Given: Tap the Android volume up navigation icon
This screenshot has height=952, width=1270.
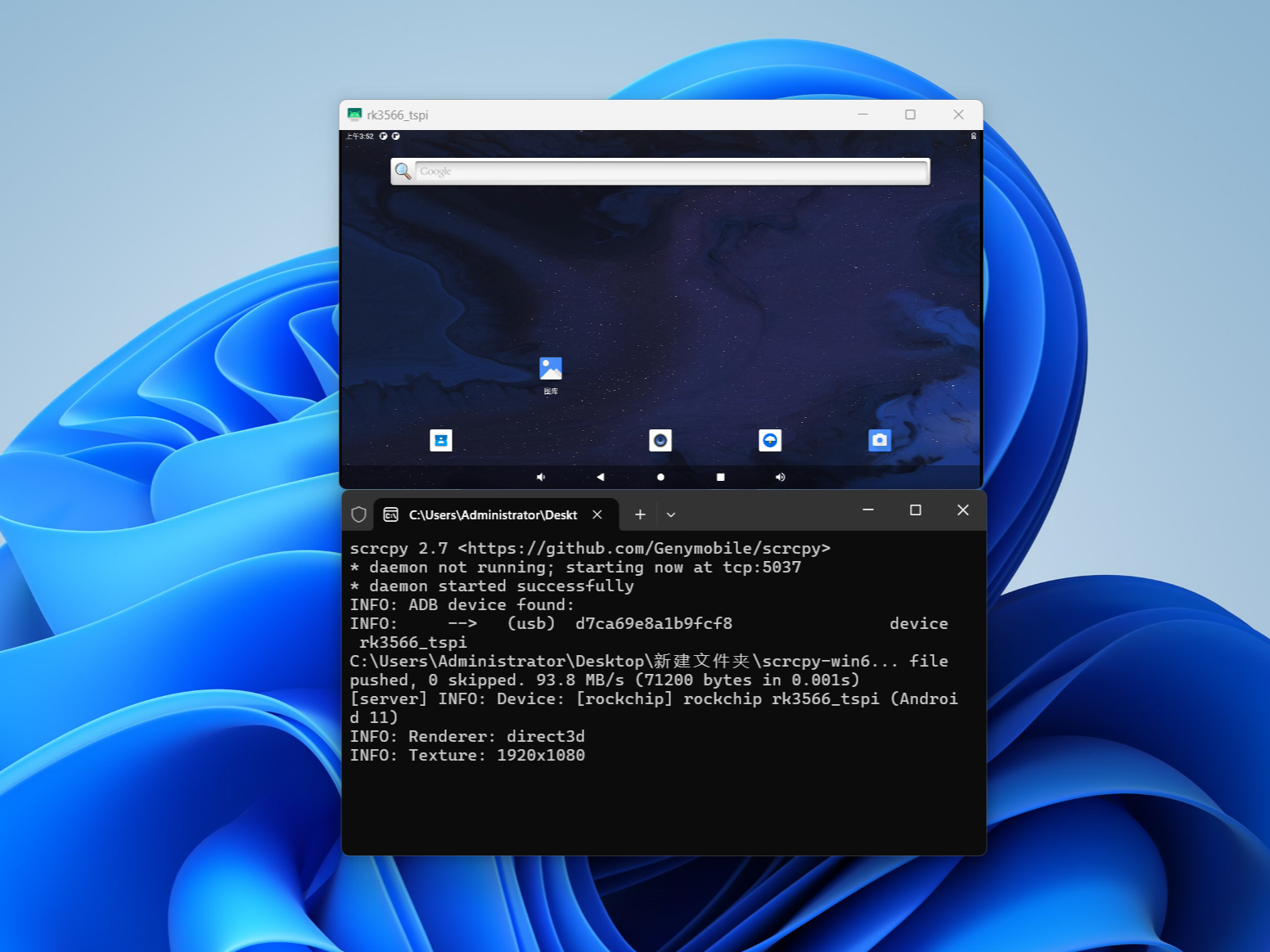Looking at the screenshot, I should (781, 477).
